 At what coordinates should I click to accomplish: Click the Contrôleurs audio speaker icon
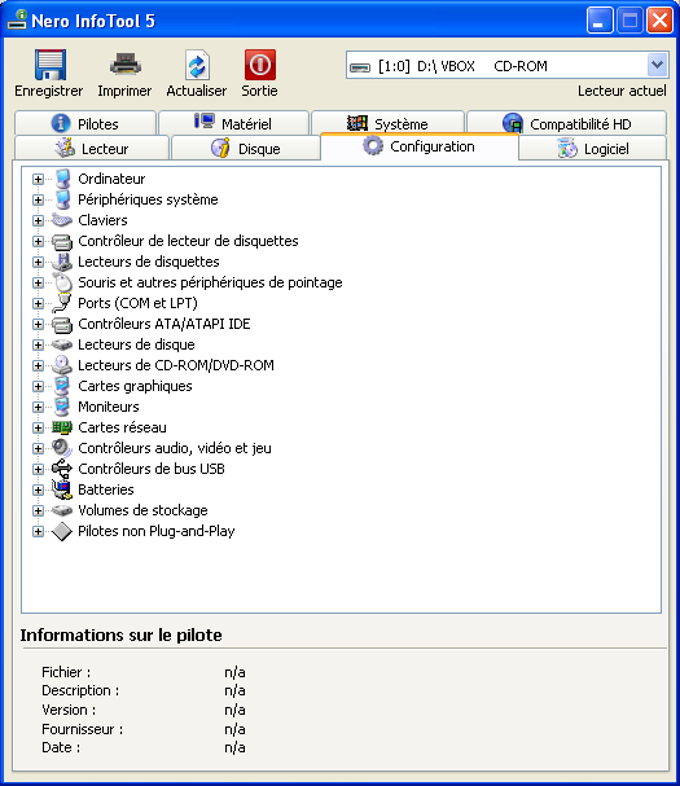(x=62, y=448)
